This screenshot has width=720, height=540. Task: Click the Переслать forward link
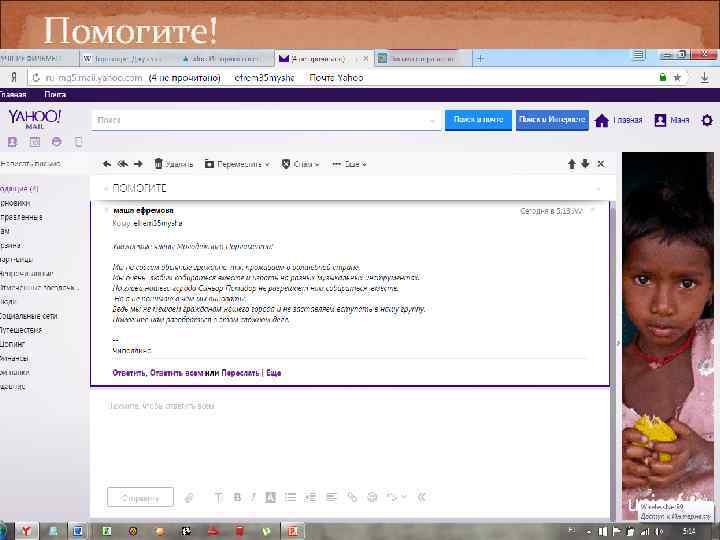point(240,373)
